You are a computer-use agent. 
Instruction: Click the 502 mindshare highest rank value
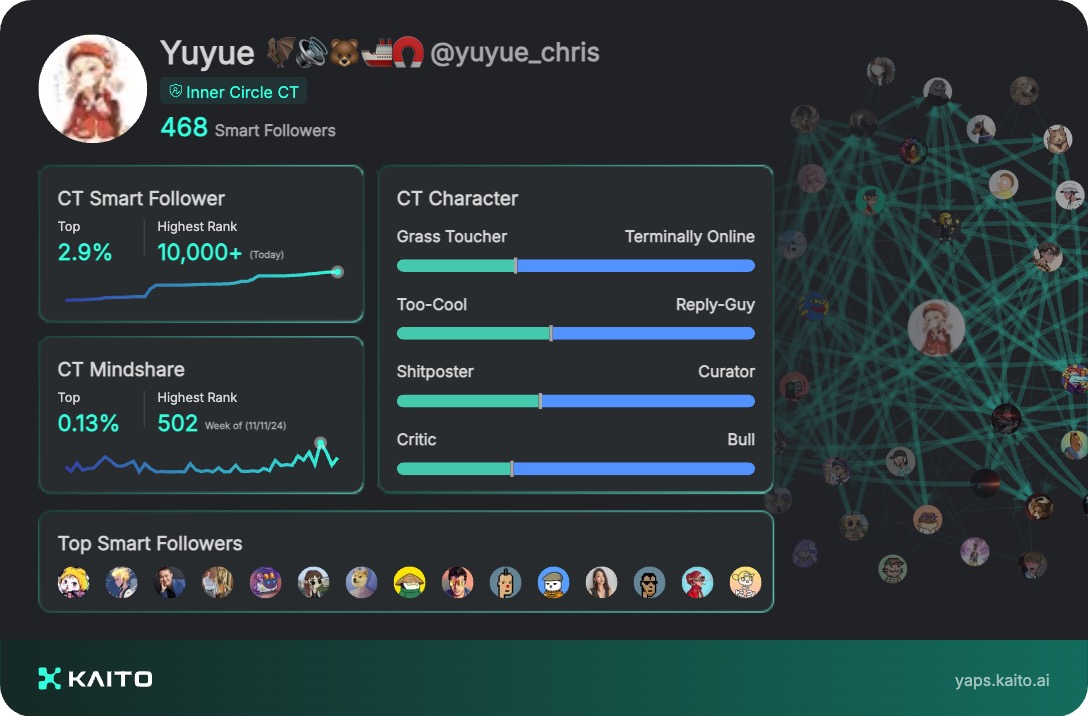coord(178,423)
